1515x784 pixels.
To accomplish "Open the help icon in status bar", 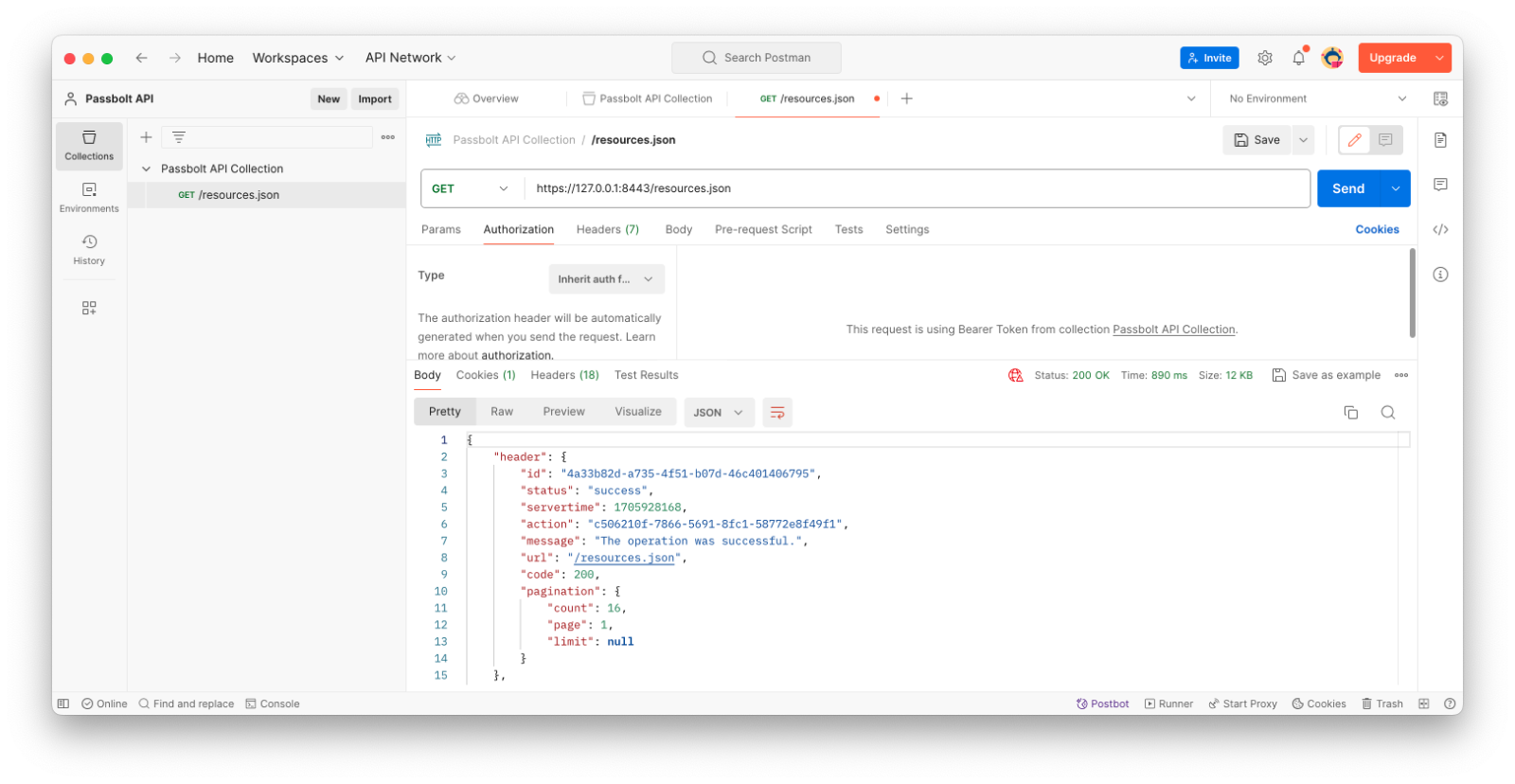I will [1450, 704].
